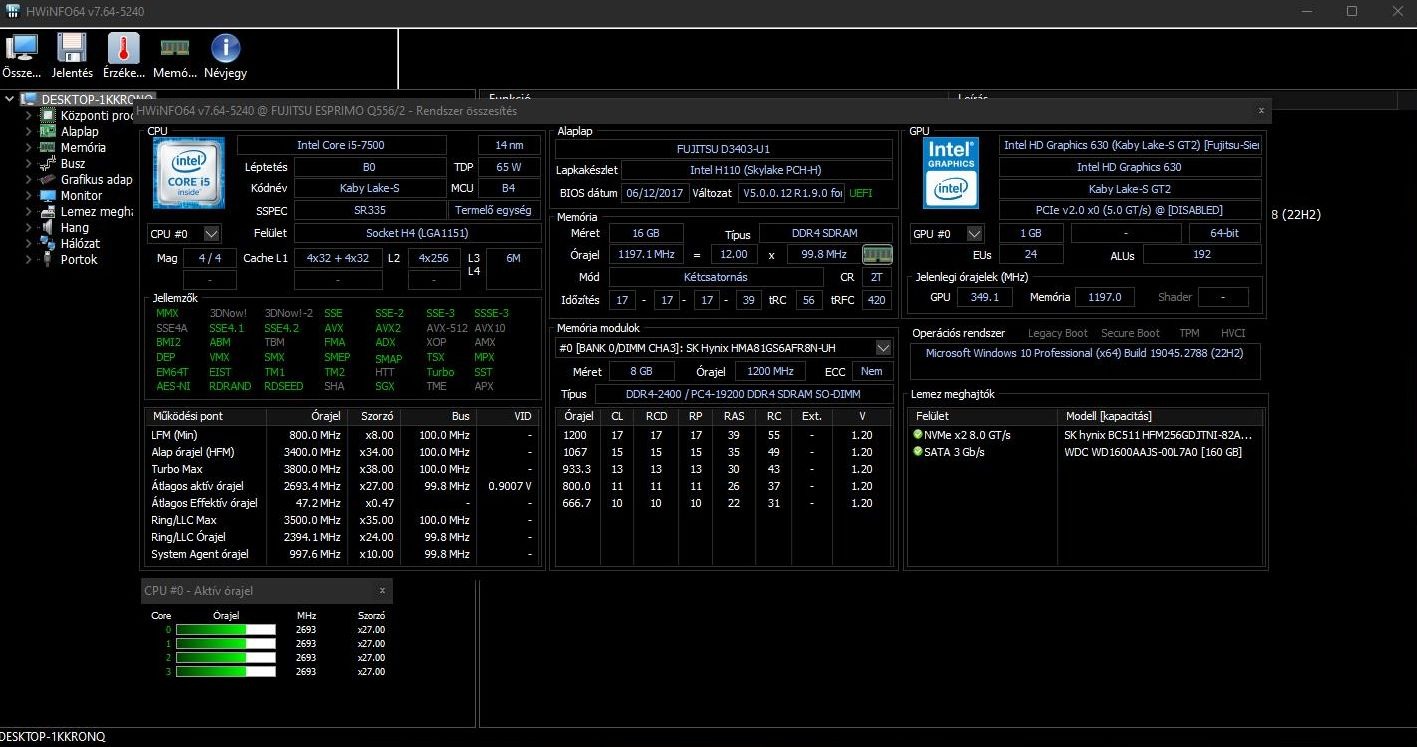Click 933.3 row in memory timings table

(724, 469)
